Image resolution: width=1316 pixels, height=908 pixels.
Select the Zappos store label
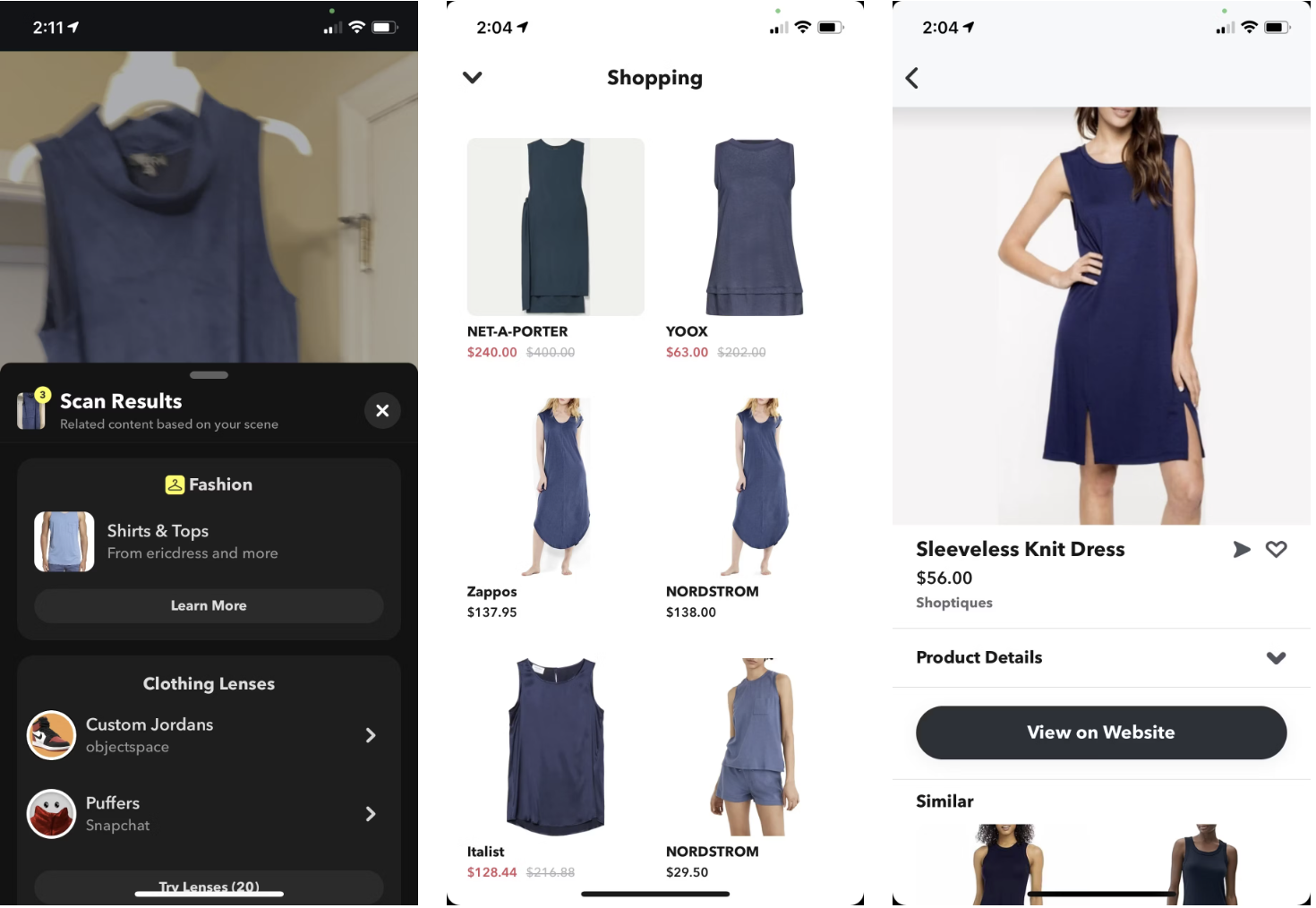coord(491,592)
